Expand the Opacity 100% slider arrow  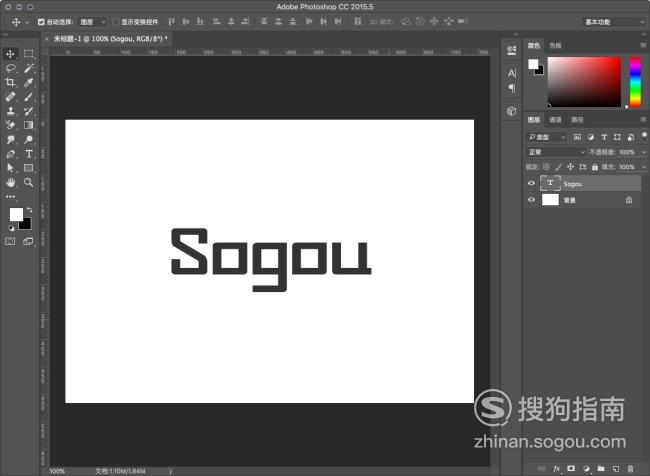click(644, 152)
